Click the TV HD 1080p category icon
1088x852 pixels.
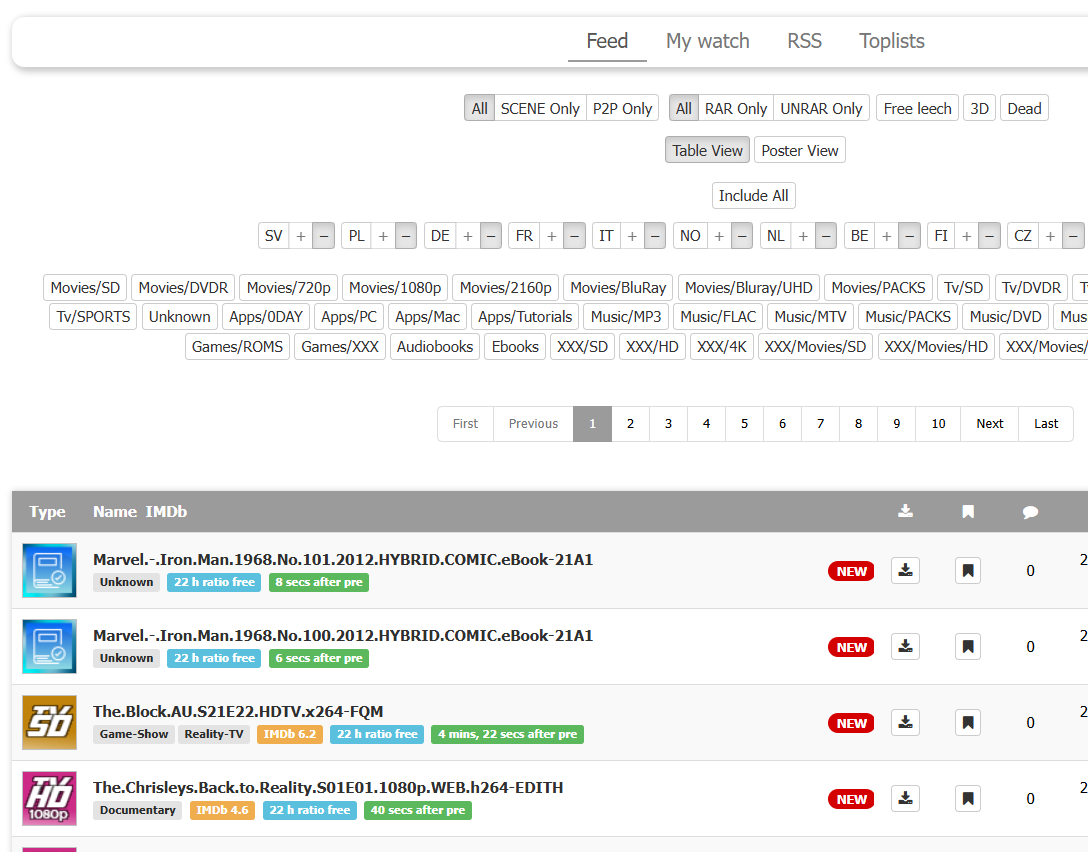pos(49,799)
